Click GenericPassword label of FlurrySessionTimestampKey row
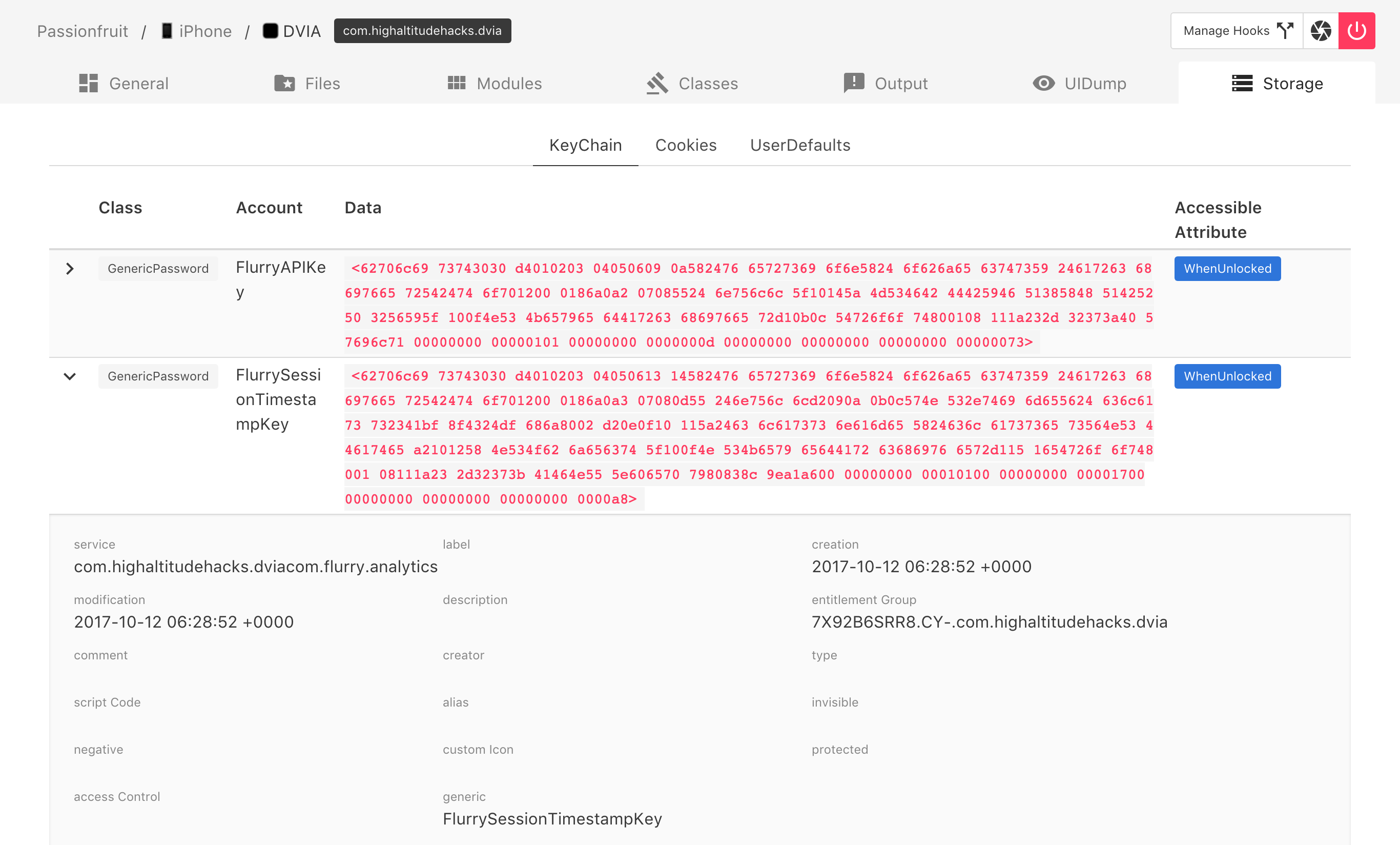The height and width of the screenshot is (845, 1400). [x=158, y=376]
